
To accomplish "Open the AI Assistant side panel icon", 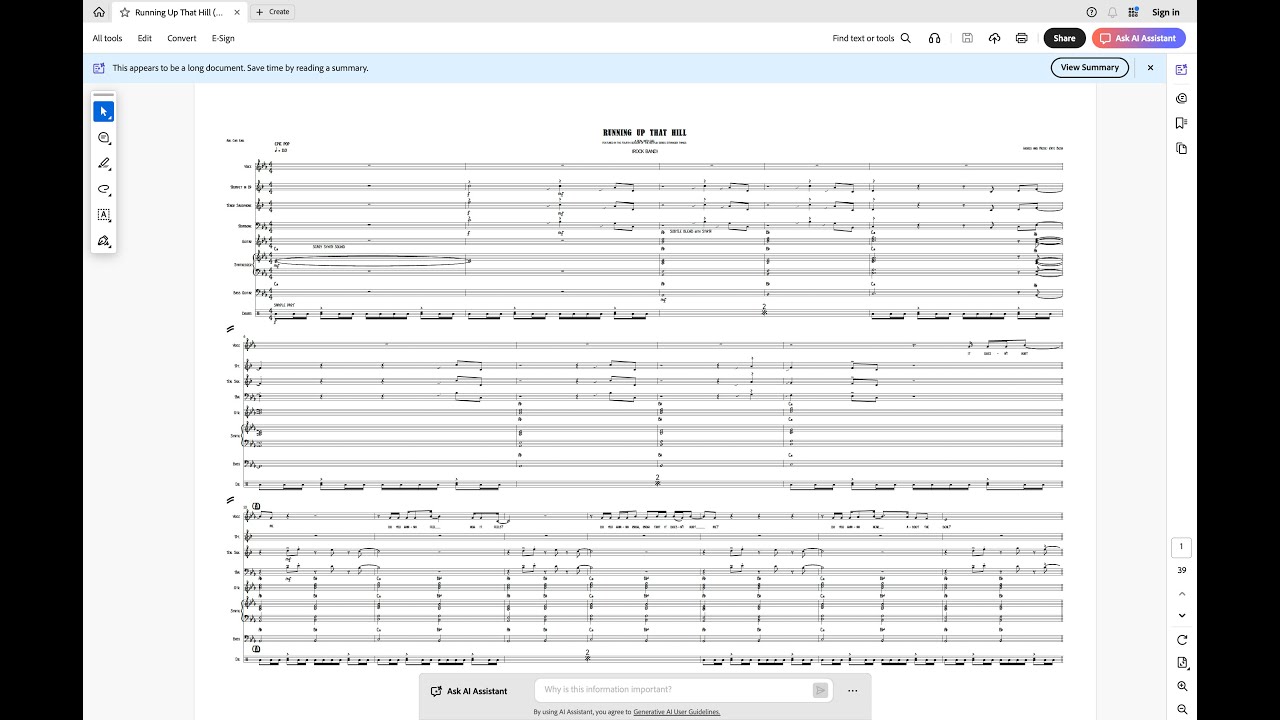I will pyautogui.click(x=1181, y=70).
